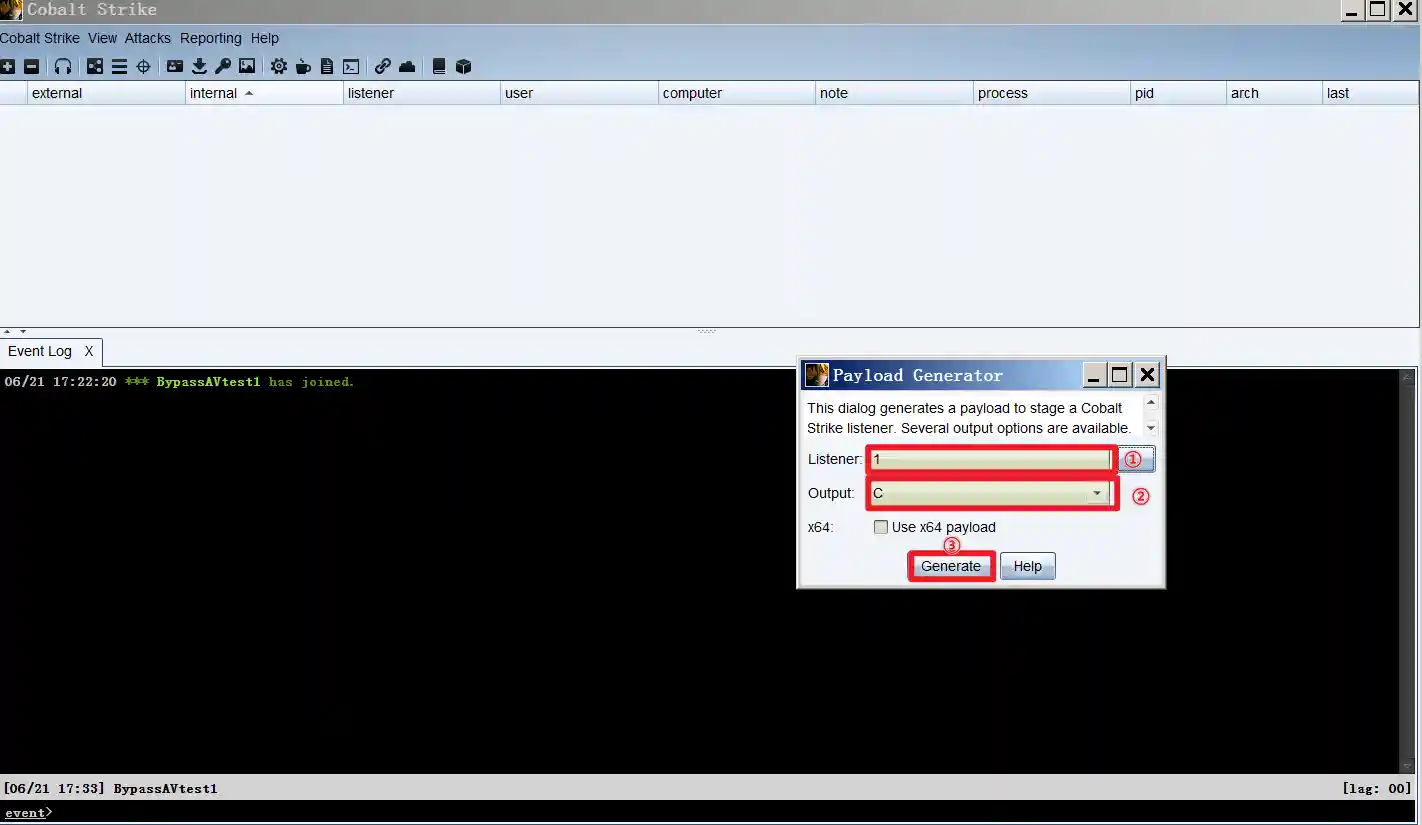
Task: Click the picture screenshots icon in toolbar
Action: point(247,67)
